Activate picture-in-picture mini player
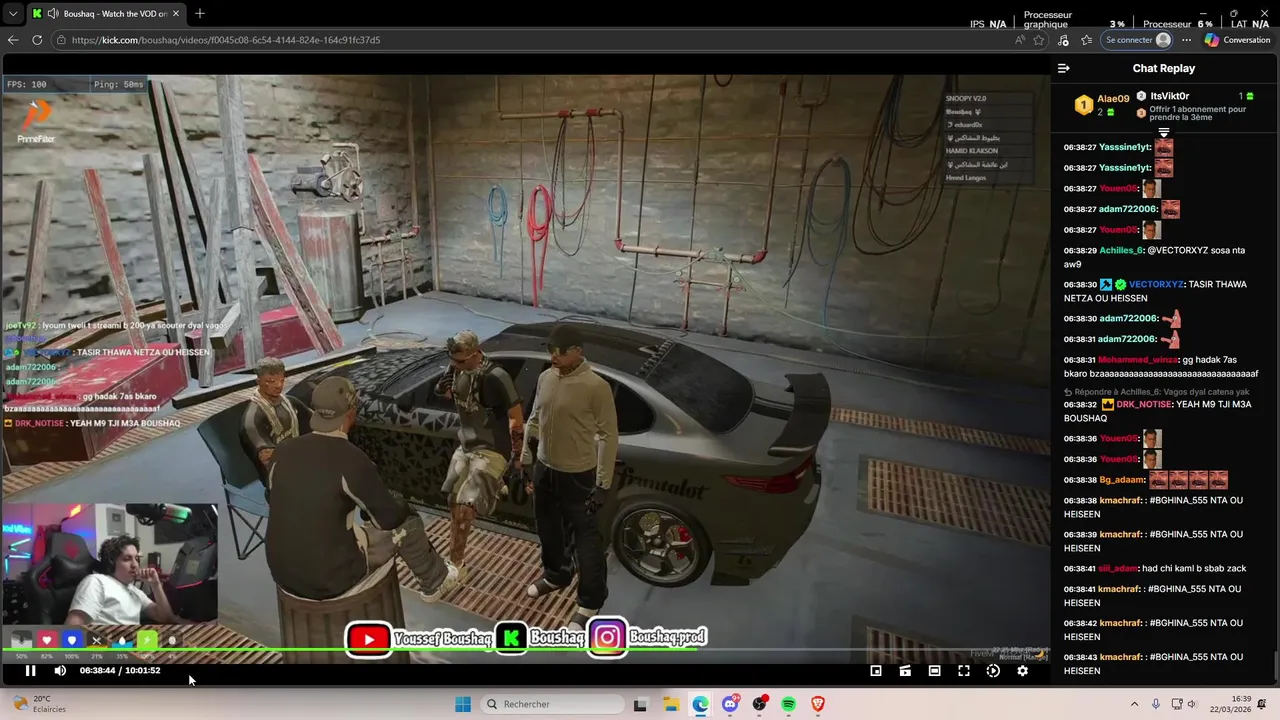The height and width of the screenshot is (720, 1280). pyautogui.click(x=876, y=671)
